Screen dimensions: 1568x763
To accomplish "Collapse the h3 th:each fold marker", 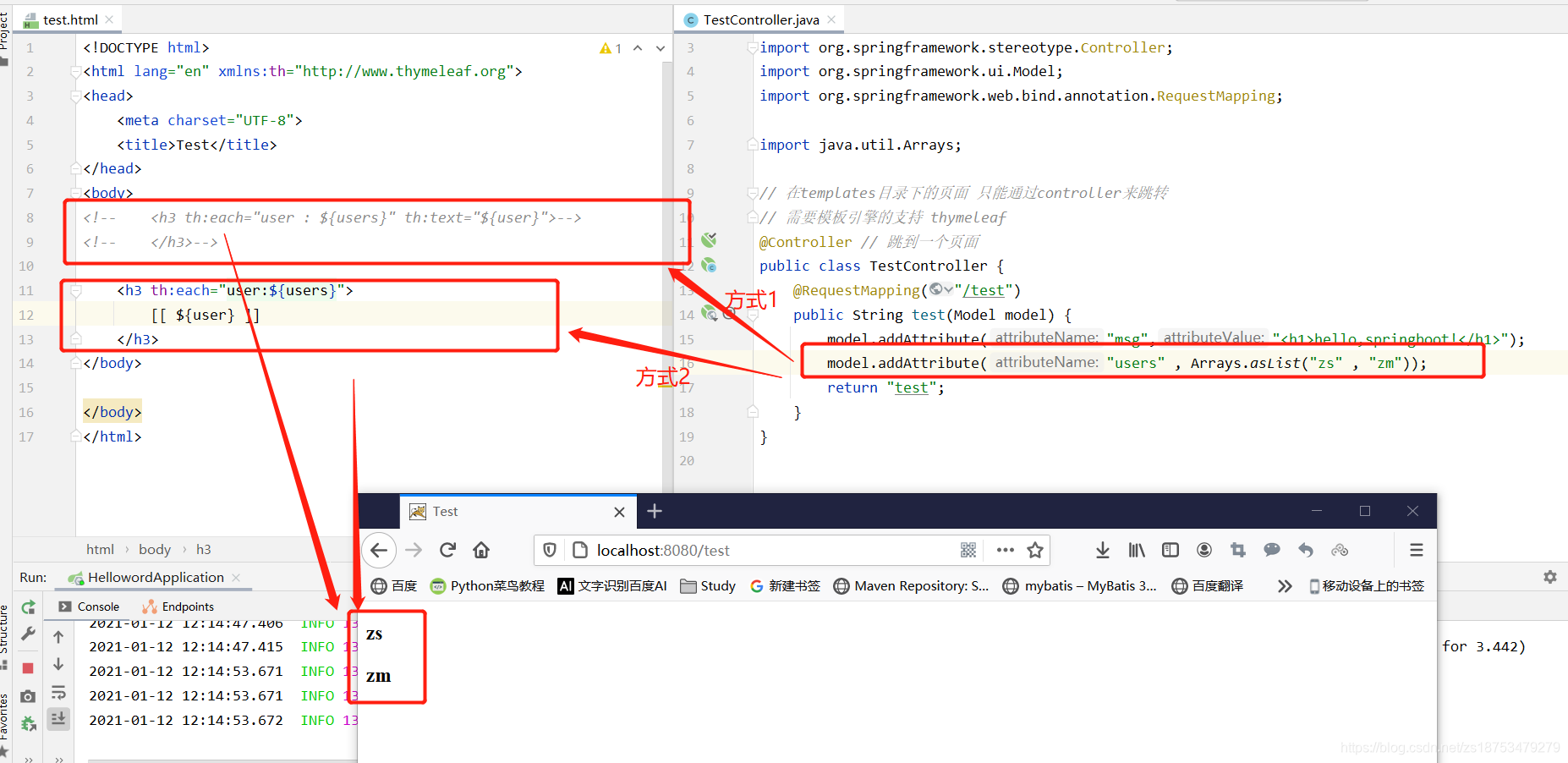I will tap(75, 290).
